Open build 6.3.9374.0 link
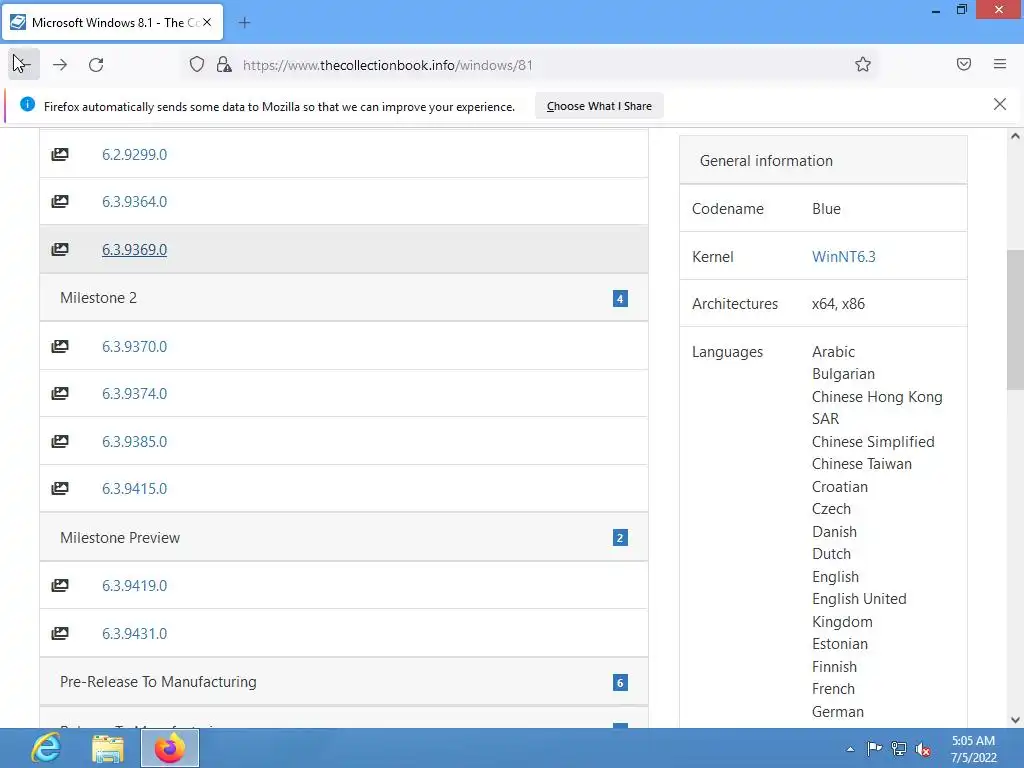The width and height of the screenshot is (1024, 768). click(134, 394)
